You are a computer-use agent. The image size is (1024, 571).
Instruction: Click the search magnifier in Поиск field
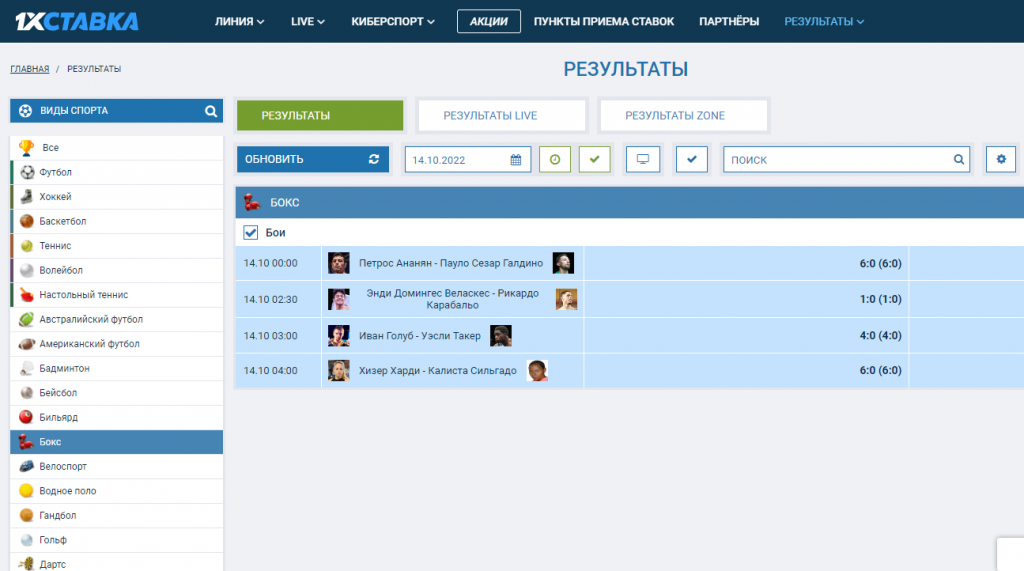point(958,159)
